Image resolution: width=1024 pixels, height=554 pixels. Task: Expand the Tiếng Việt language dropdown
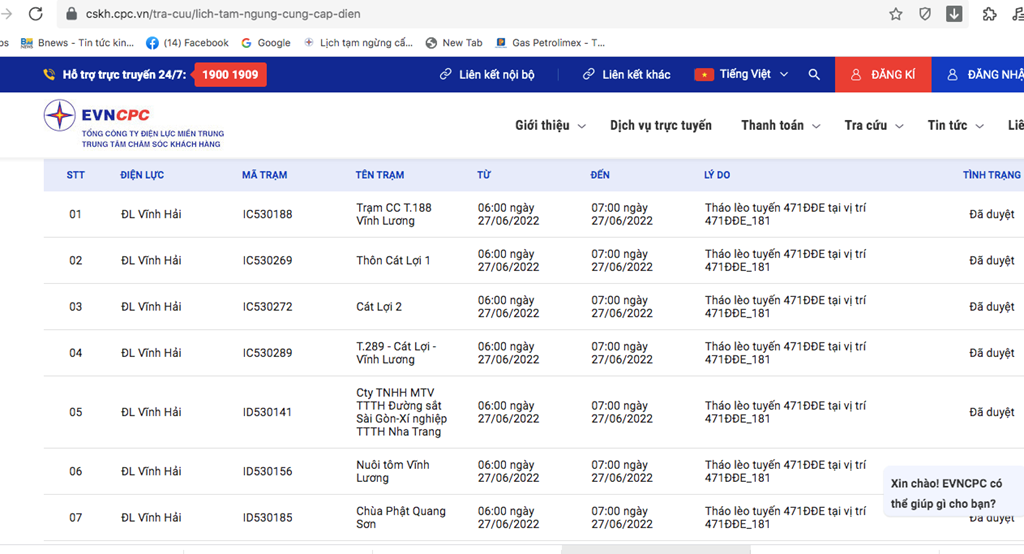[x=742, y=75]
